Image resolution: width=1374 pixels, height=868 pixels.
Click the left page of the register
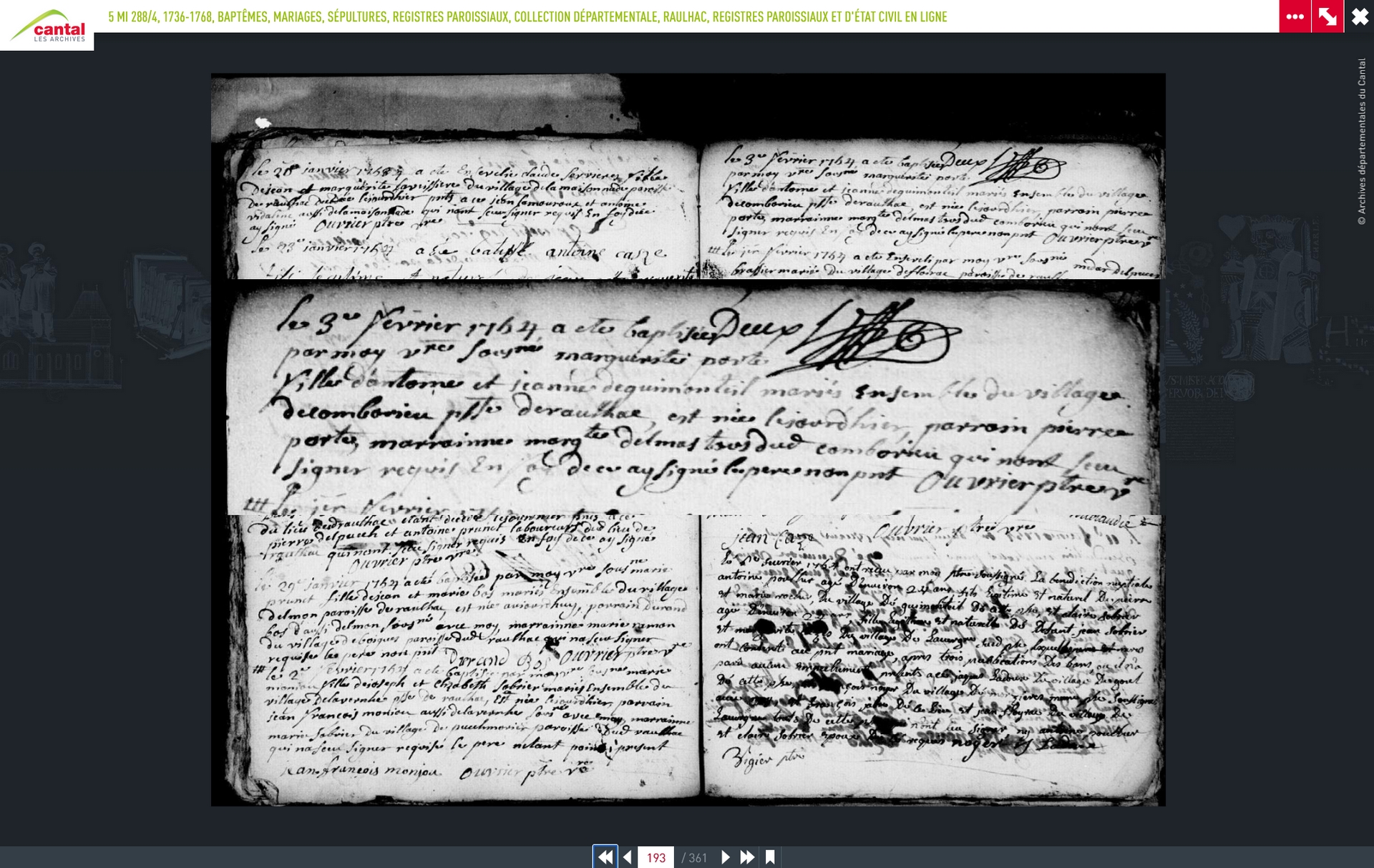458,658
